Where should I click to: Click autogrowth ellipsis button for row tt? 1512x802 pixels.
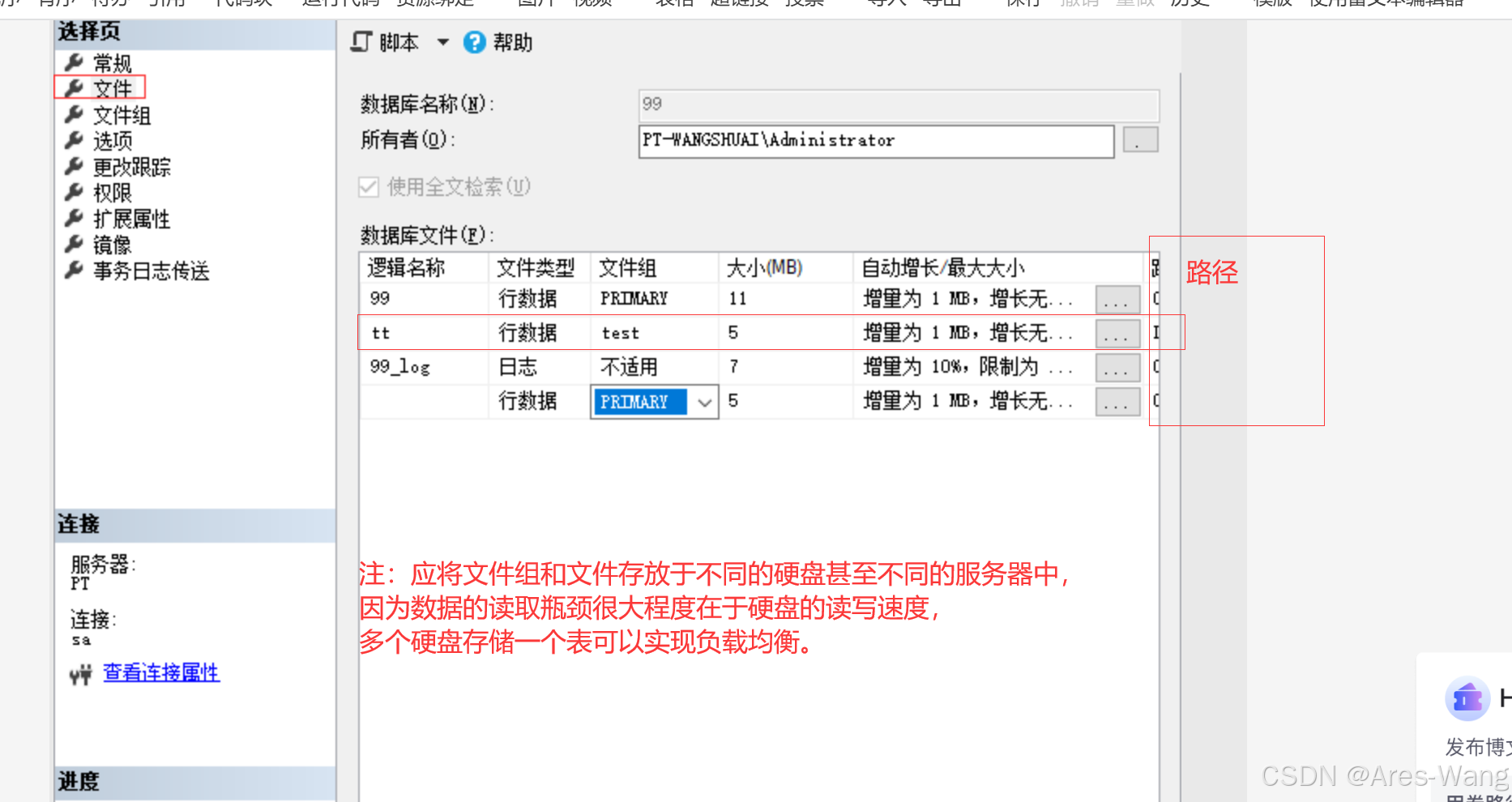click(1117, 333)
